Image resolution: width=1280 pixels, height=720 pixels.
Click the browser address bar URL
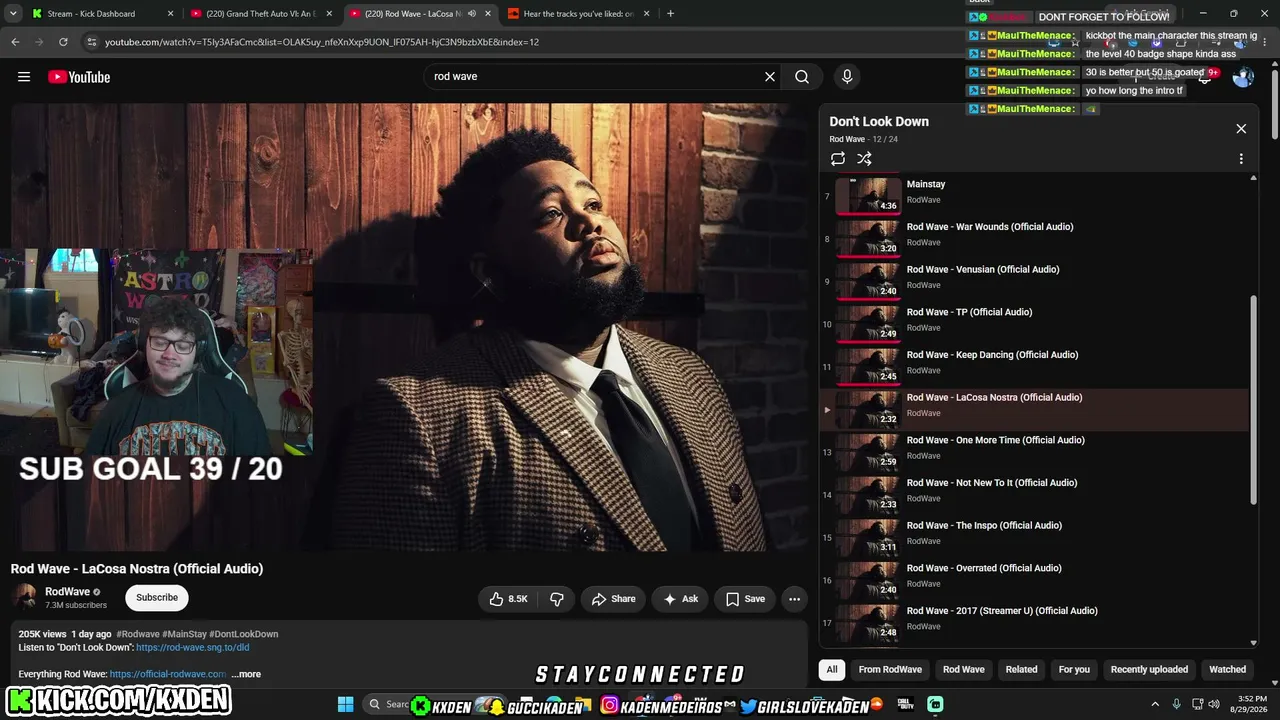[x=322, y=42]
